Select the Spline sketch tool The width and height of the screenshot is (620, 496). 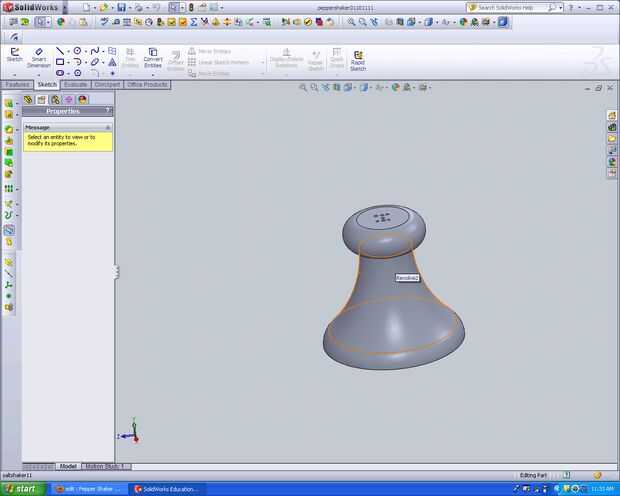point(95,51)
